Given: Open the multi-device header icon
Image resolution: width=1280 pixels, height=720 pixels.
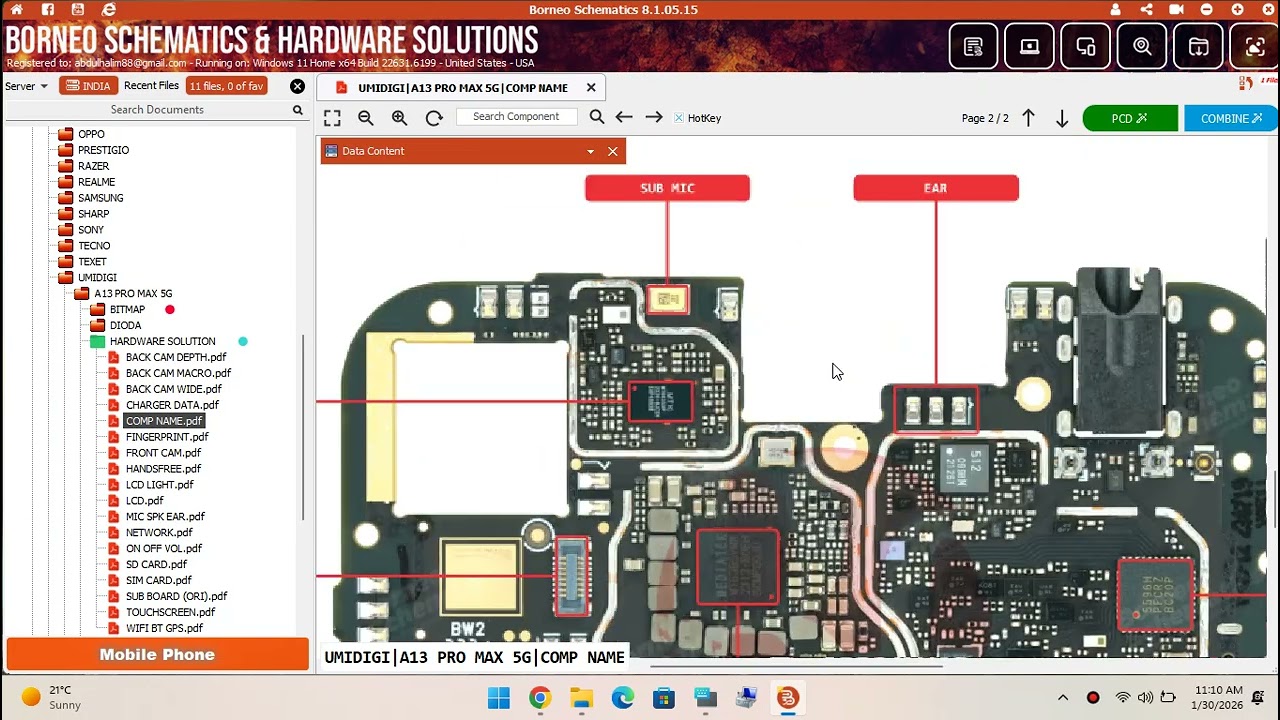Looking at the screenshot, I should pyautogui.click(x=1085, y=47).
